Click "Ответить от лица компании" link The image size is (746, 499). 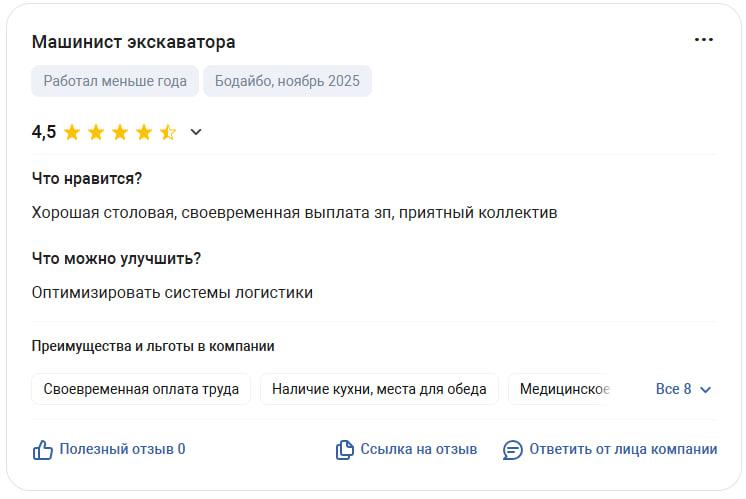click(x=623, y=449)
